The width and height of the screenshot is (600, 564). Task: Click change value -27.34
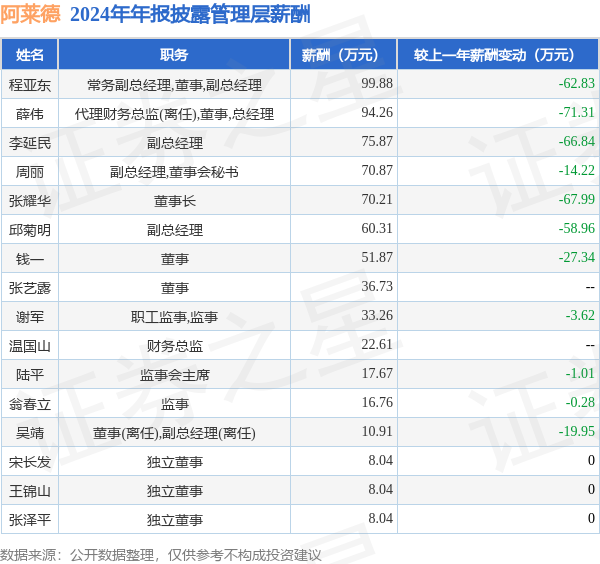click(577, 257)
